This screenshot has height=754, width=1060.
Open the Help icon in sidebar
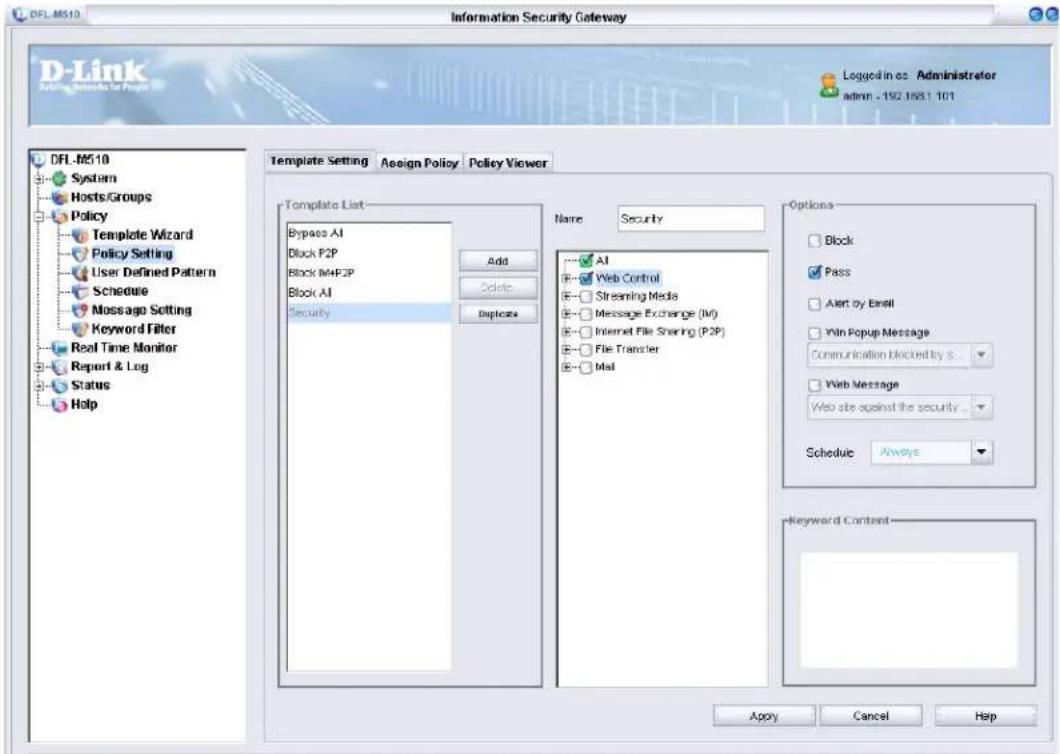[59, 404]
